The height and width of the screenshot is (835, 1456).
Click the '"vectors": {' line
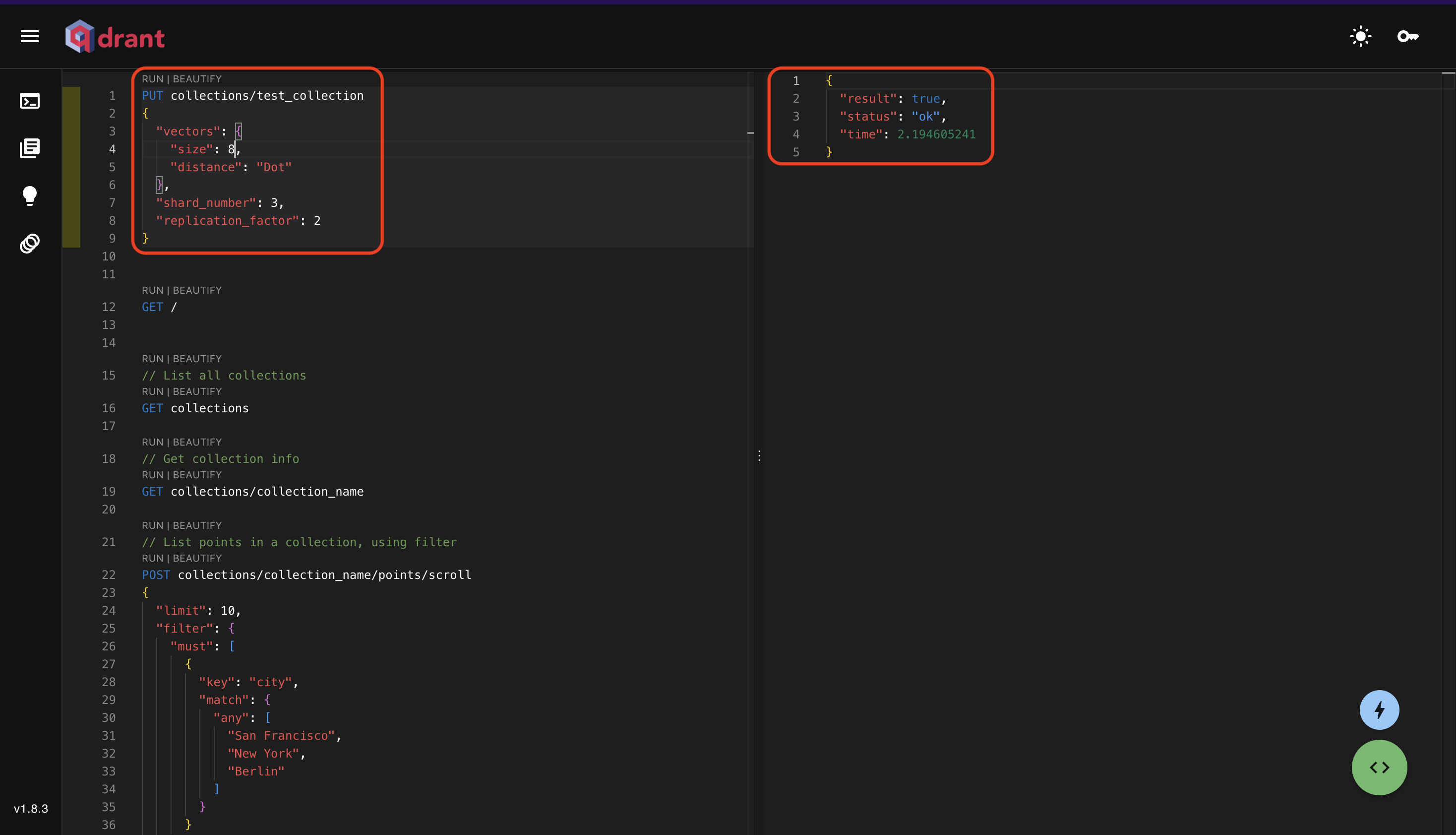tap(199, 131)
